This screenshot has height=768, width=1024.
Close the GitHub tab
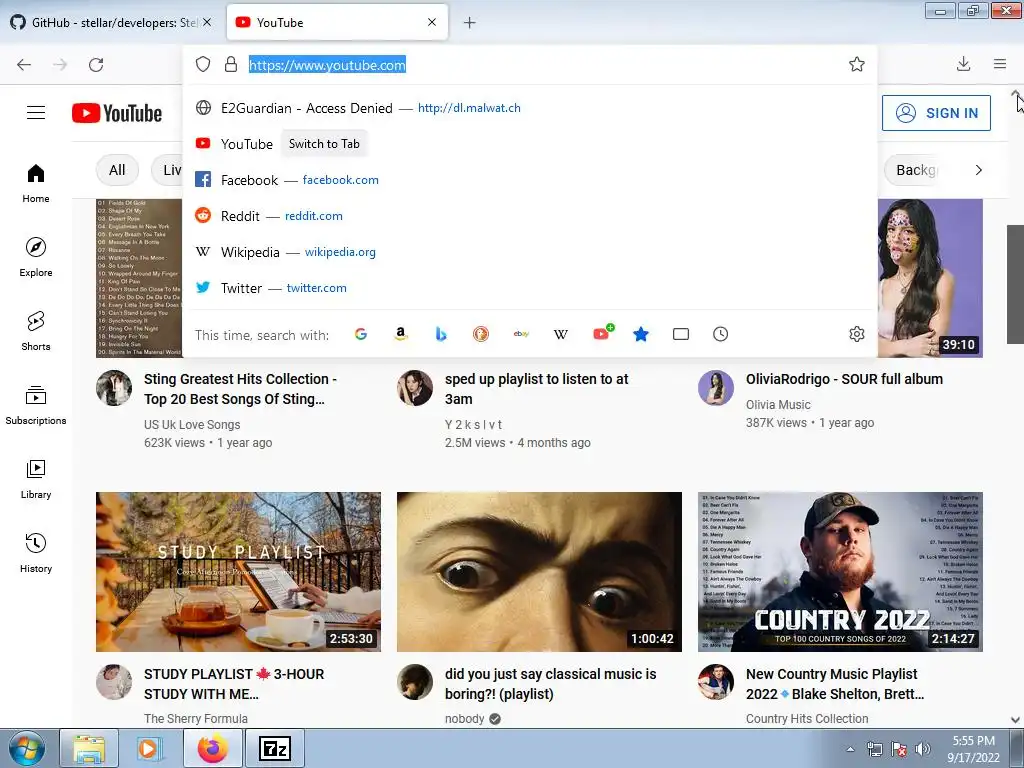point(207,22)
